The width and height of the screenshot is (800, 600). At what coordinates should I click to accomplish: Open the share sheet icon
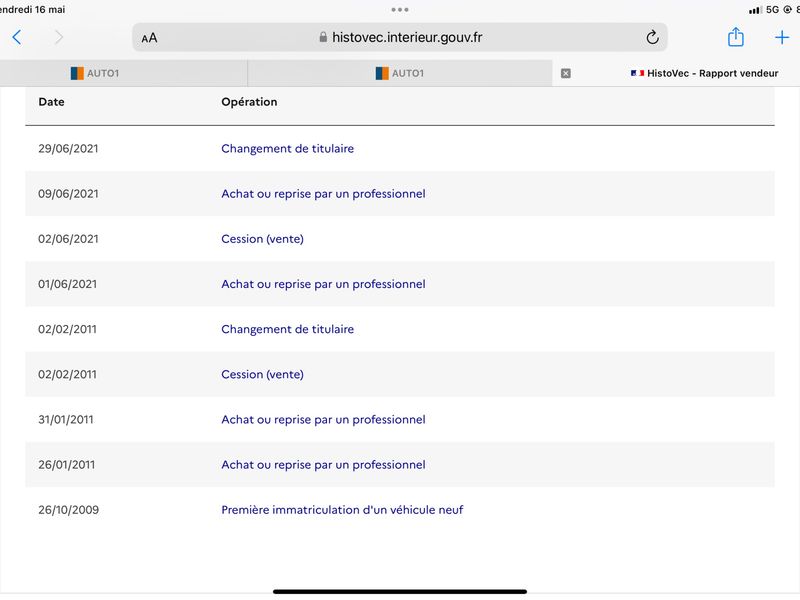coord(735,37)
